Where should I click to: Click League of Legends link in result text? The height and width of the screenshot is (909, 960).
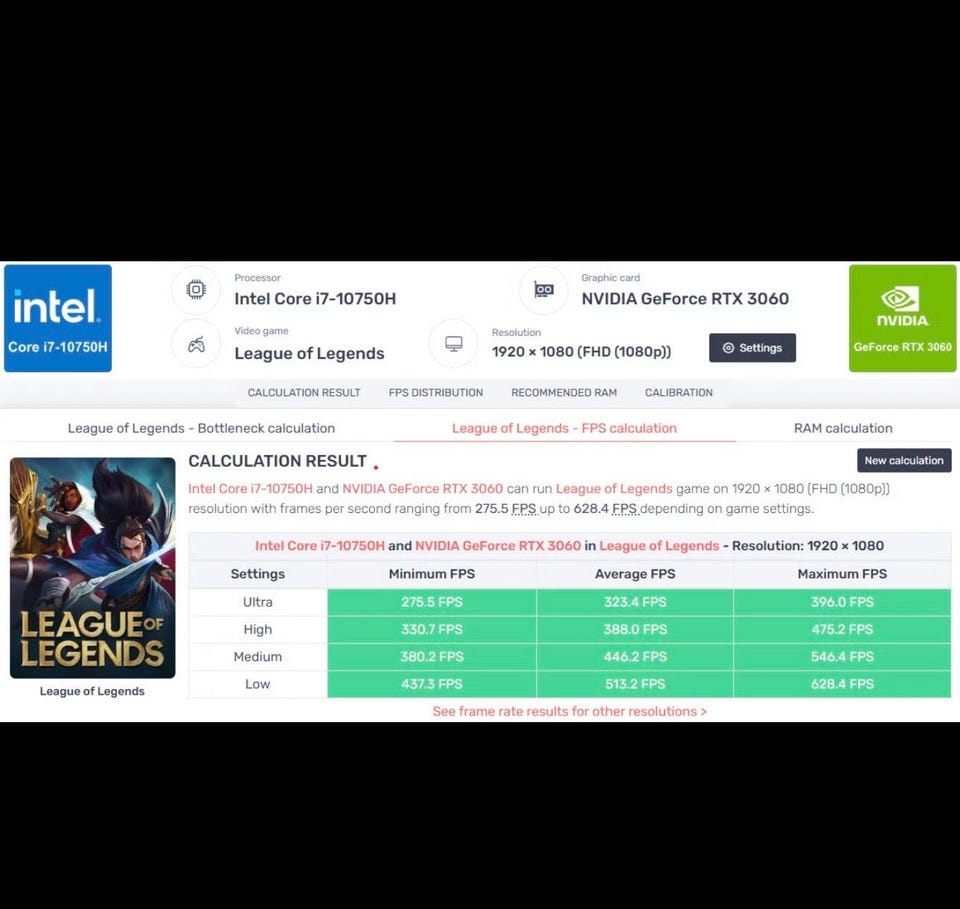click(614, 488)
